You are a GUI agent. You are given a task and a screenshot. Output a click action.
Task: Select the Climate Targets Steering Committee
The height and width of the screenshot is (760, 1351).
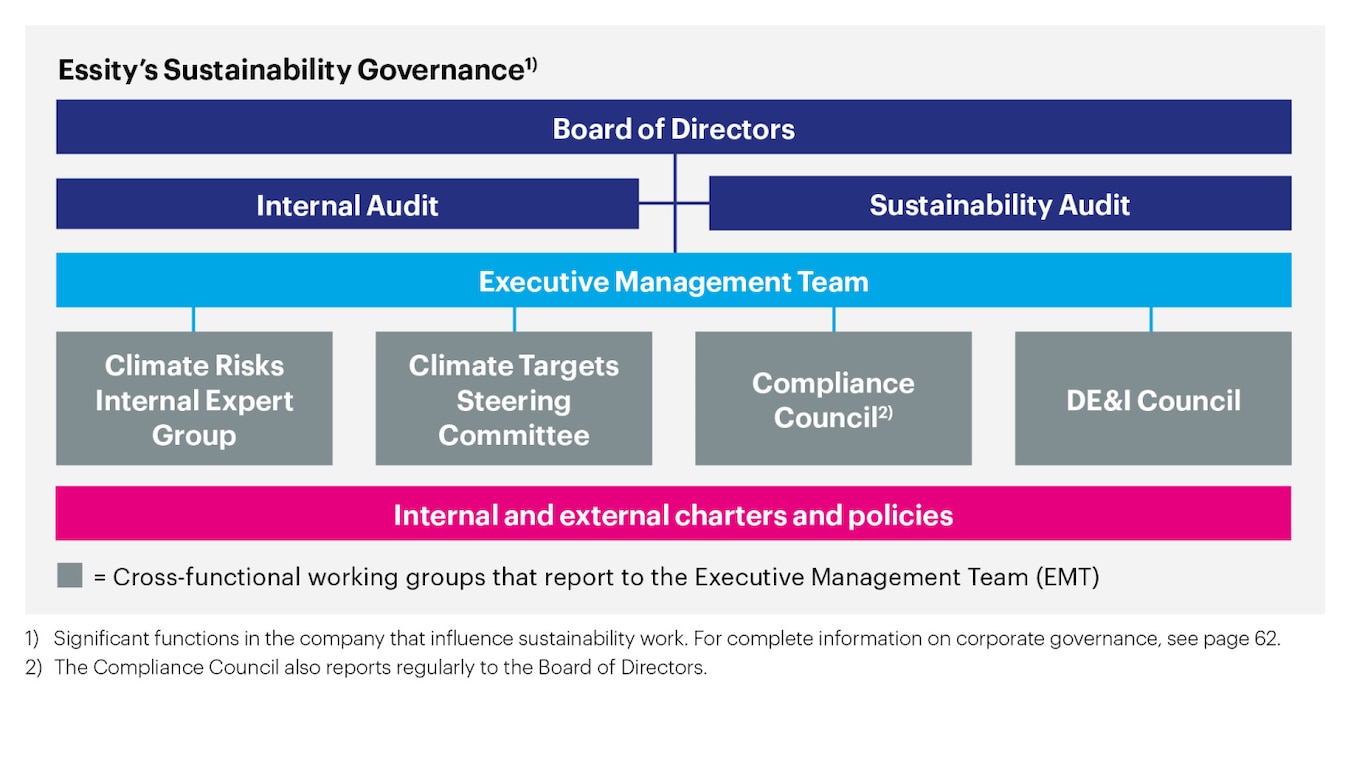(513, 399)
